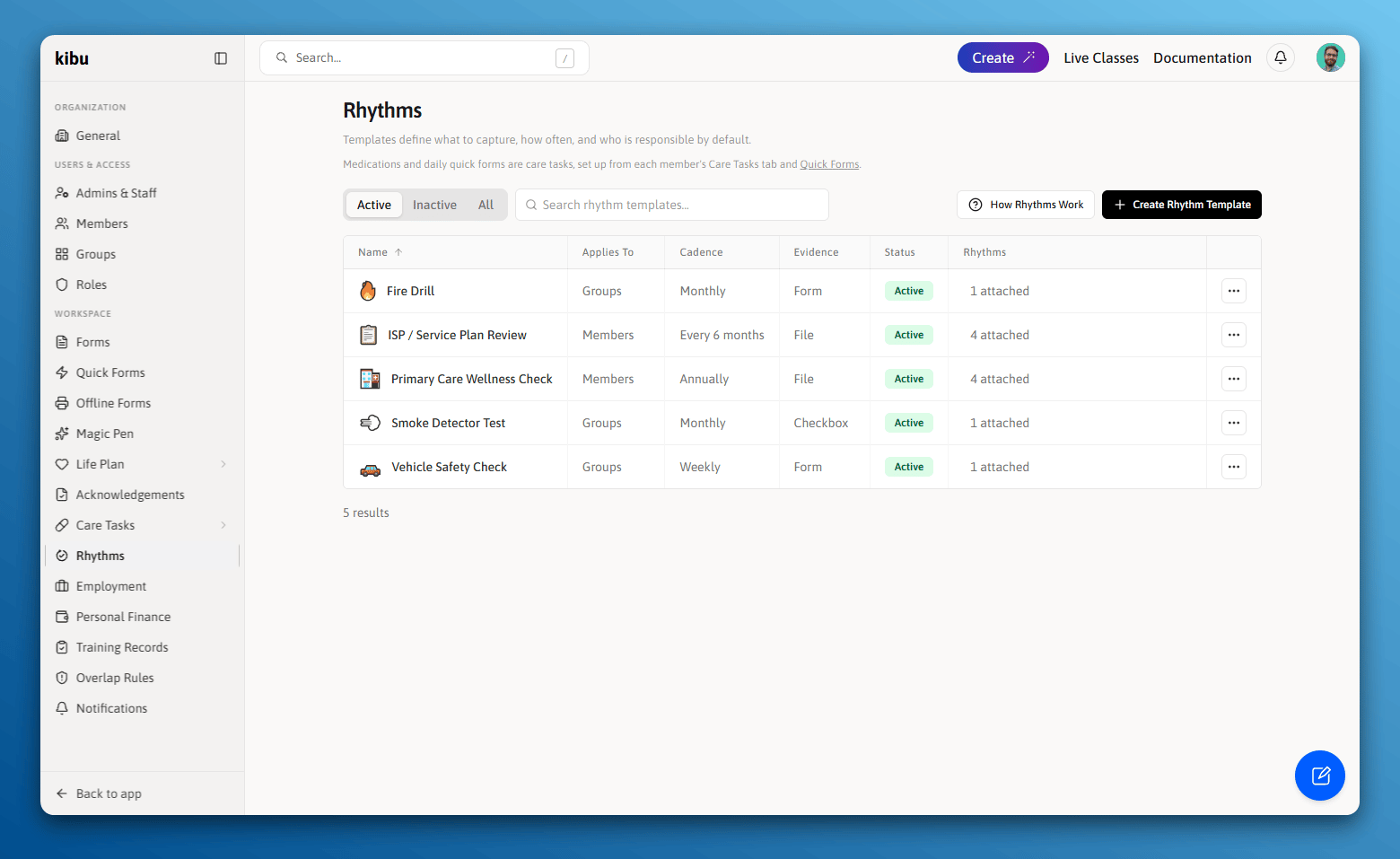Image resolution: width=1400 pixels, height=859 pixels.
Task: Click the Smoke Detector Test icon
Action: [370, 423]
